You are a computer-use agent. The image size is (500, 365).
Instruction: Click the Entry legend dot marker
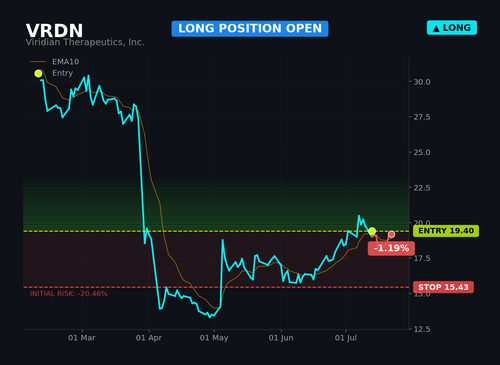(x=38, y=73)
